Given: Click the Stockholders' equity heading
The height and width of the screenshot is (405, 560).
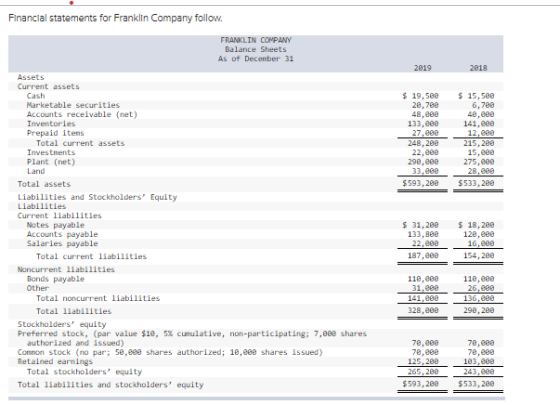Looking at the screenshot, I should point(62,324).
